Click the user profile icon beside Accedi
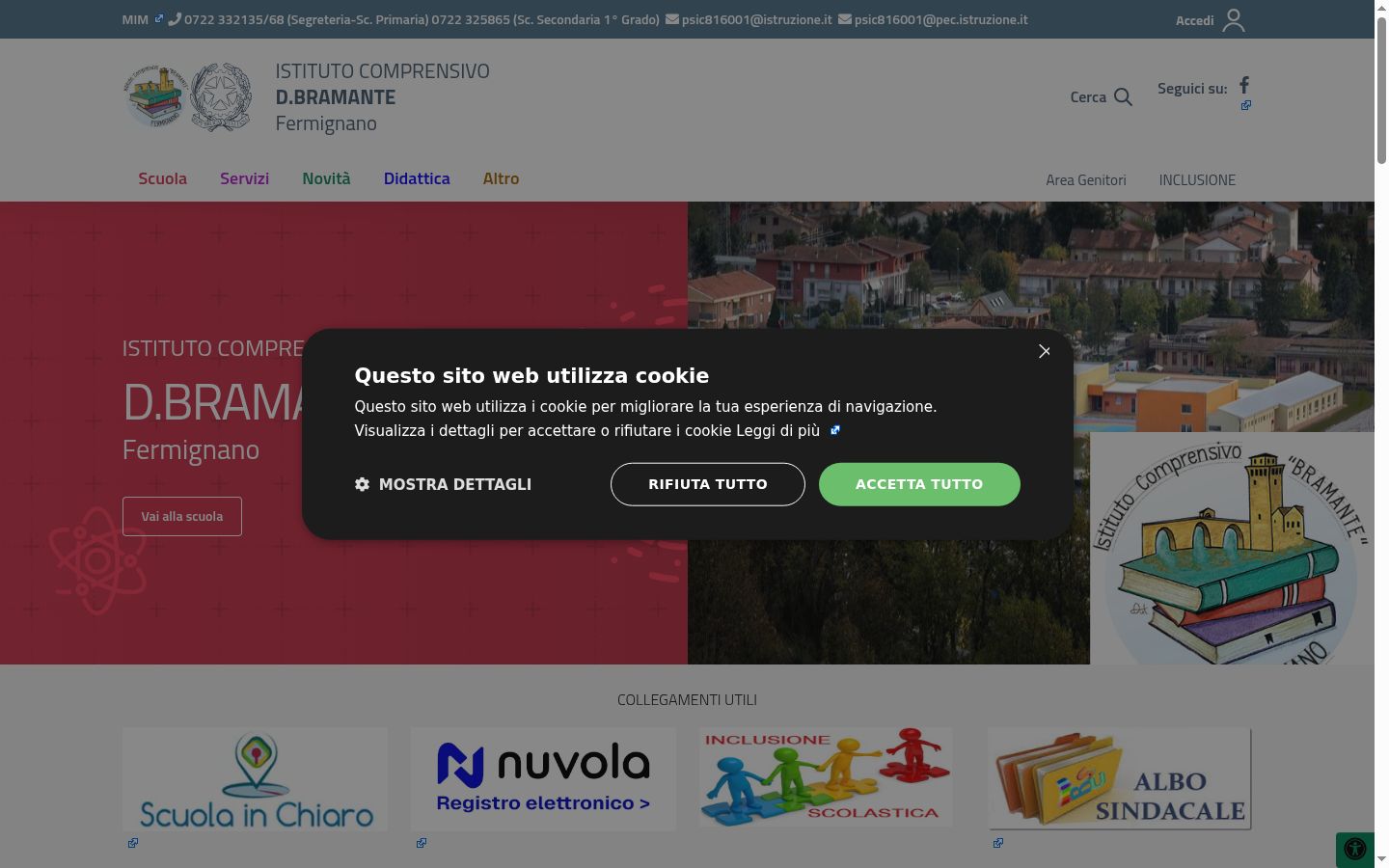This screenshot has height=868, width=1389. point(1234,20)
